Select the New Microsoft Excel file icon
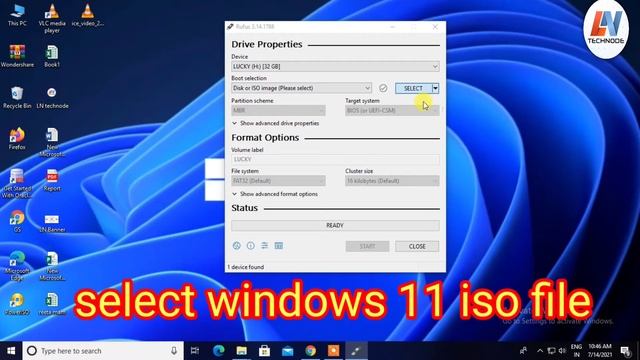The height and width of the screenshot is (360, 640). pos(52,267)
